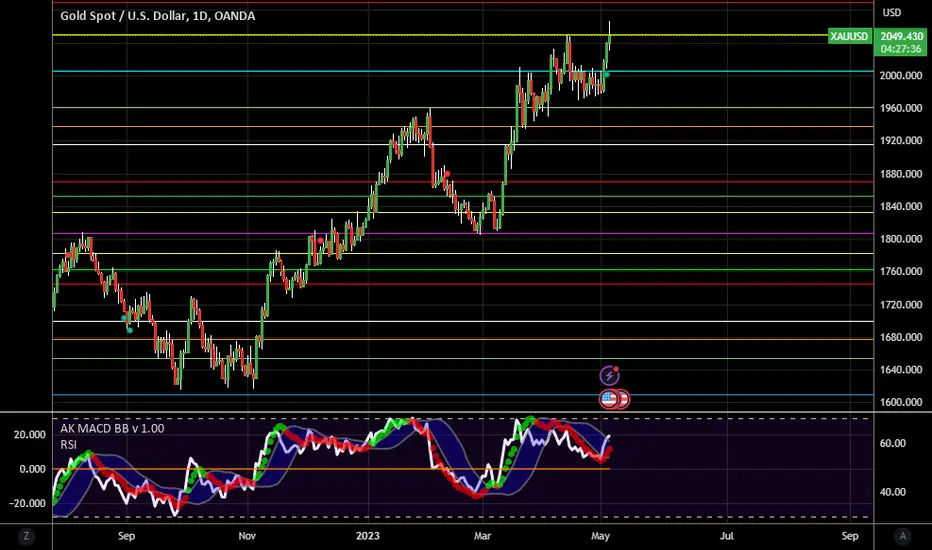Click the 1920.000 price axis label
The height and width of the screenshot is (550, 932).
901,141
